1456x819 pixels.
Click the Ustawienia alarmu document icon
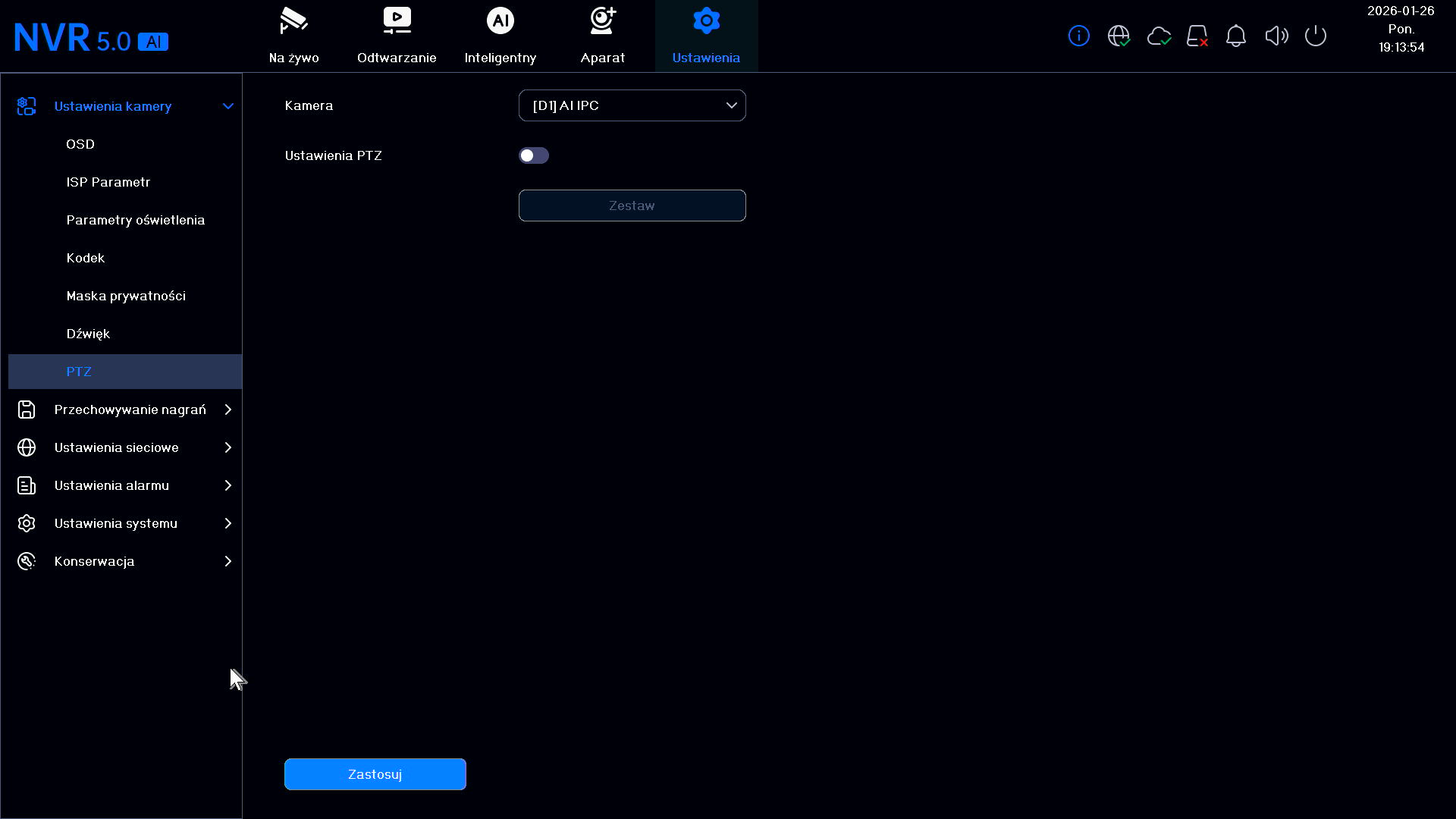coord(27,485)
